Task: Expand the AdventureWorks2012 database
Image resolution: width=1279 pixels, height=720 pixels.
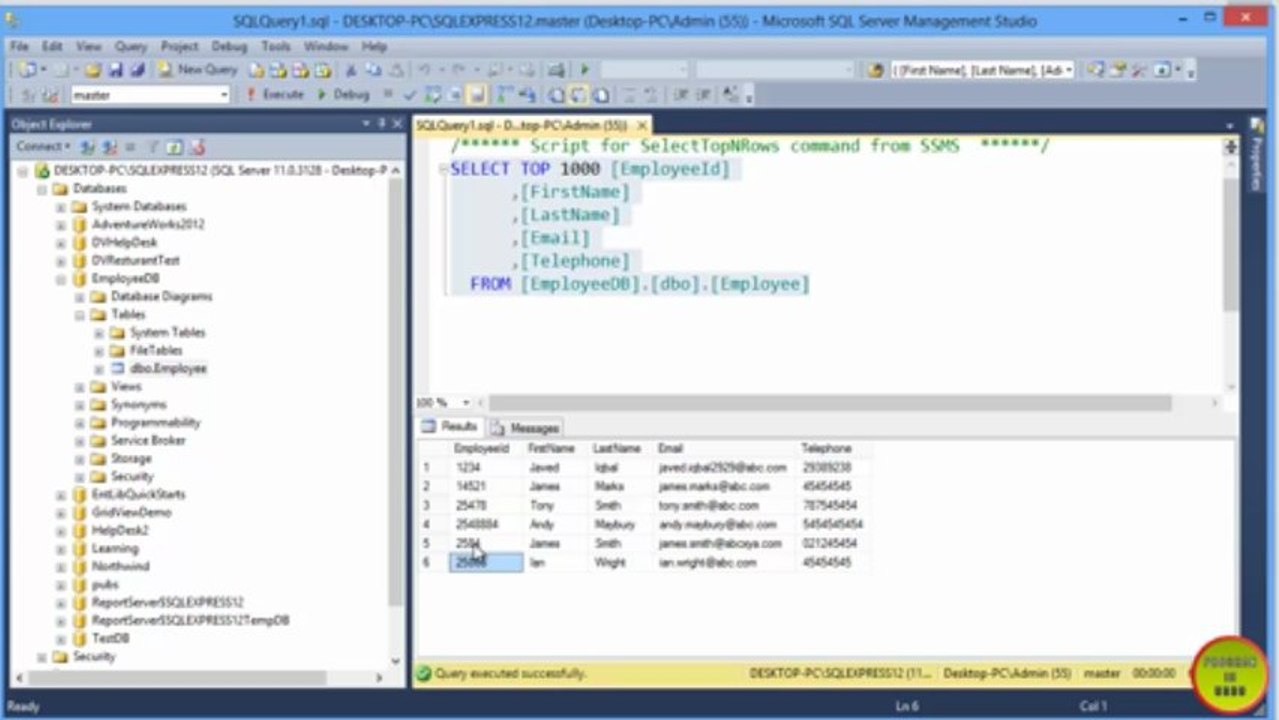Action: click(x=61, y=224)
